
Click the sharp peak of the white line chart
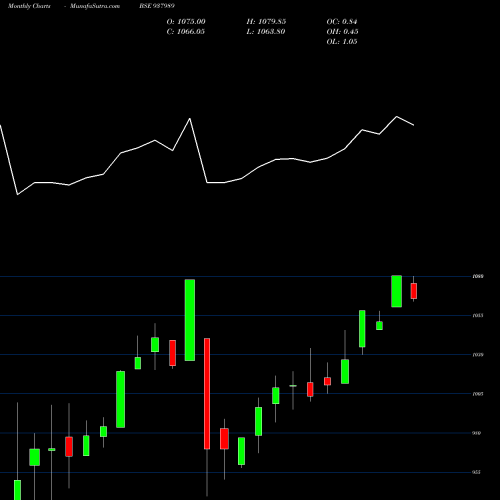[190, 119]
